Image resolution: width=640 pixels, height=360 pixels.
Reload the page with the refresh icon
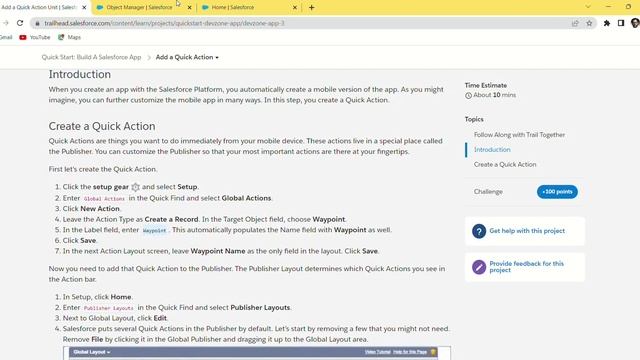tap(20, 23)
